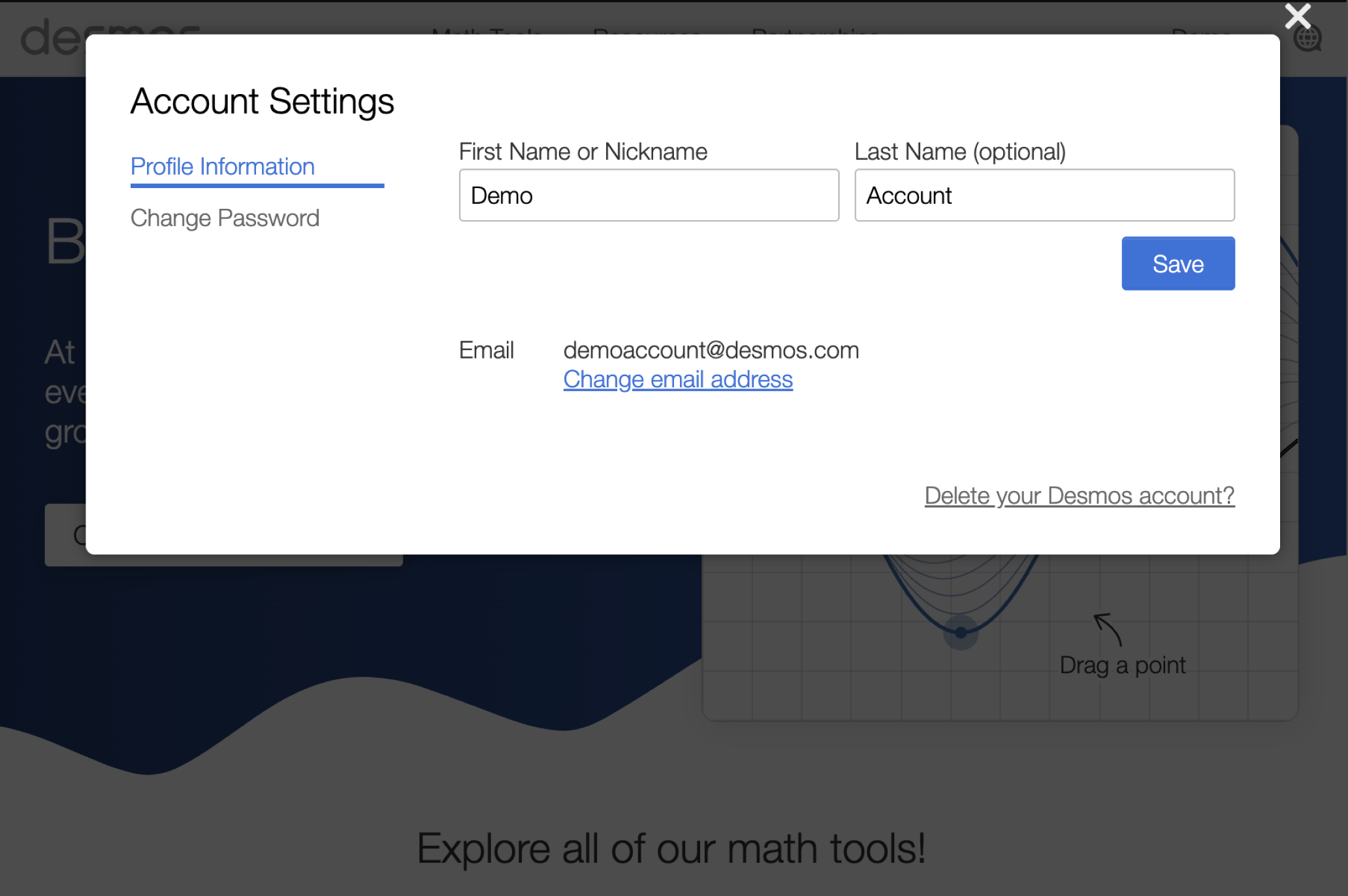Focus the First Name or Nickname field
This screenshot has height=896, width=1348.
pyautogui.click(x=649, y=195)
